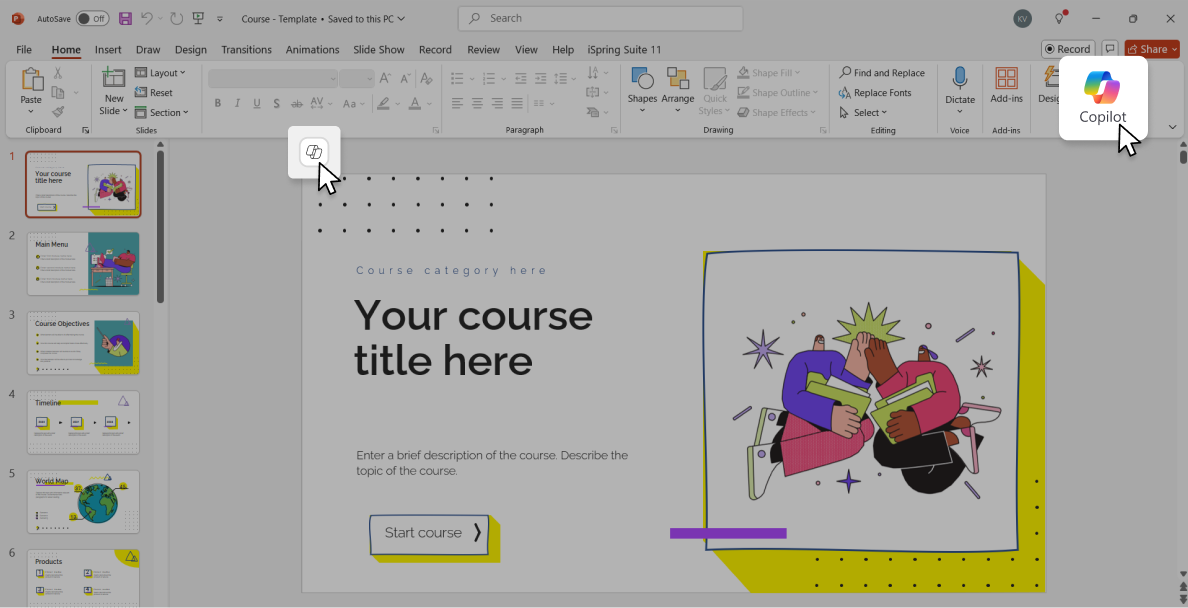Activate the Format Painter brush
Viewport: 1188px width, 608px height.
[58, 112]
